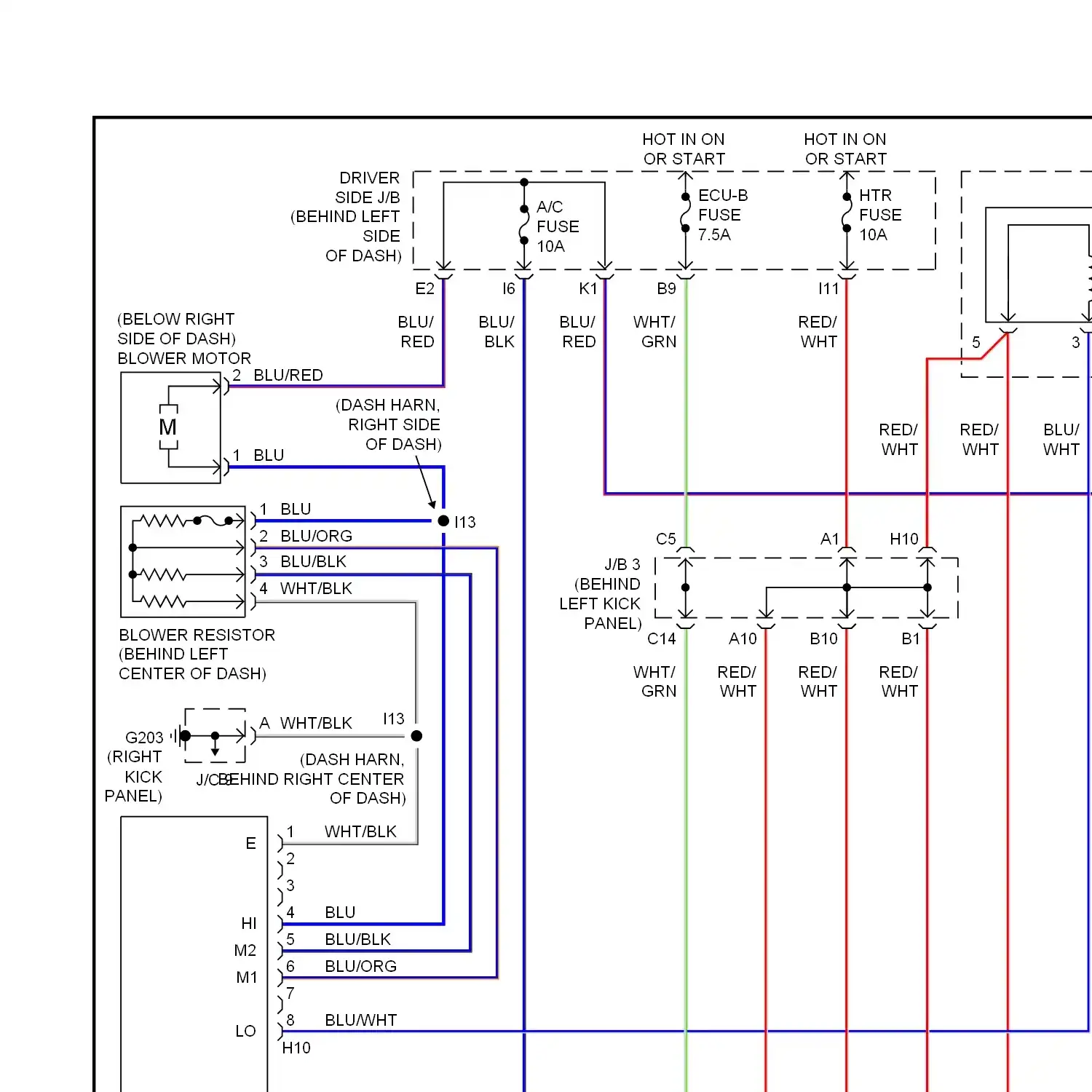Click the WHT/GRN wire label under B9

[x=655, y=331]
